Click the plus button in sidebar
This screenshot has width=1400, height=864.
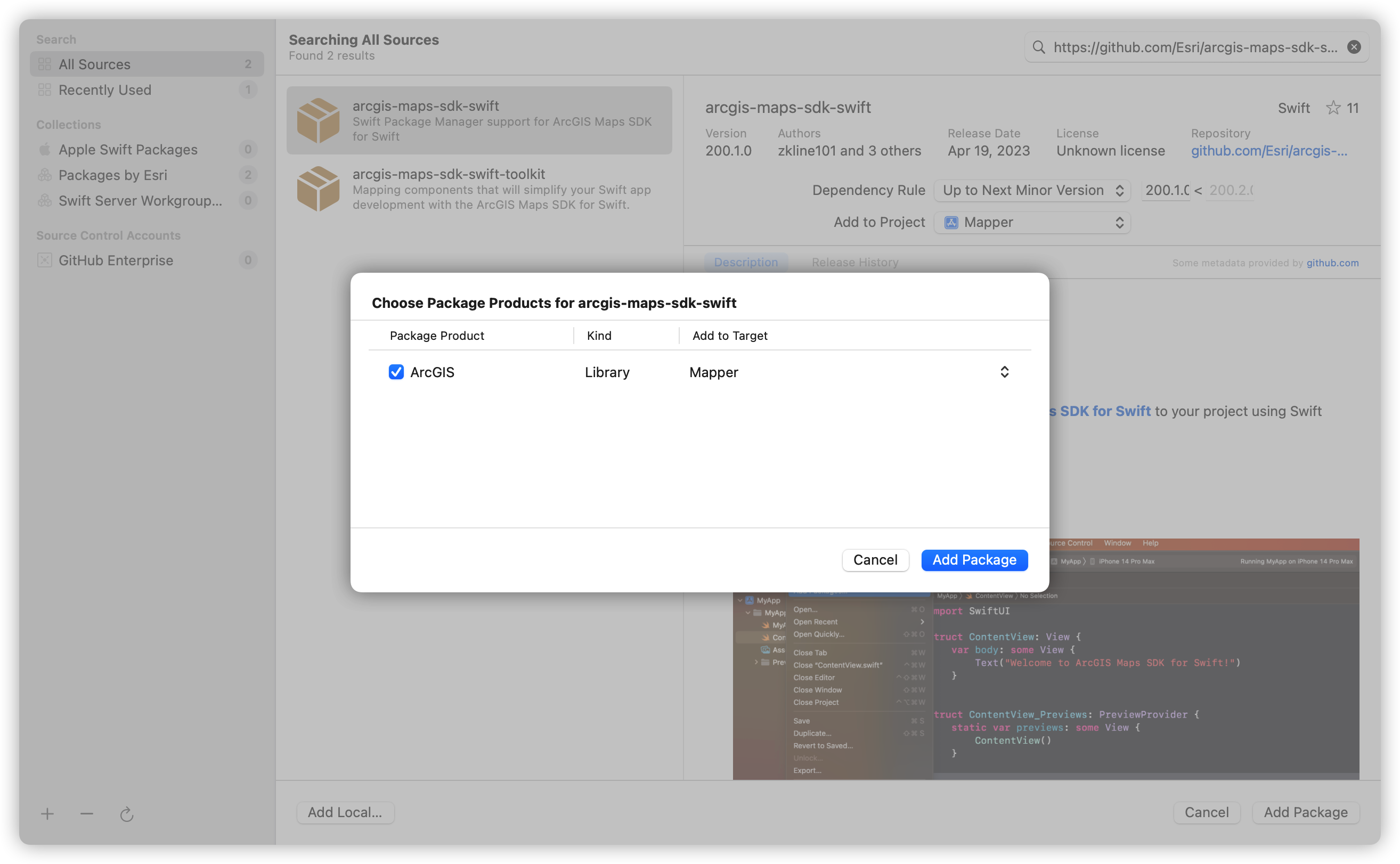click(x=47, y=814)
